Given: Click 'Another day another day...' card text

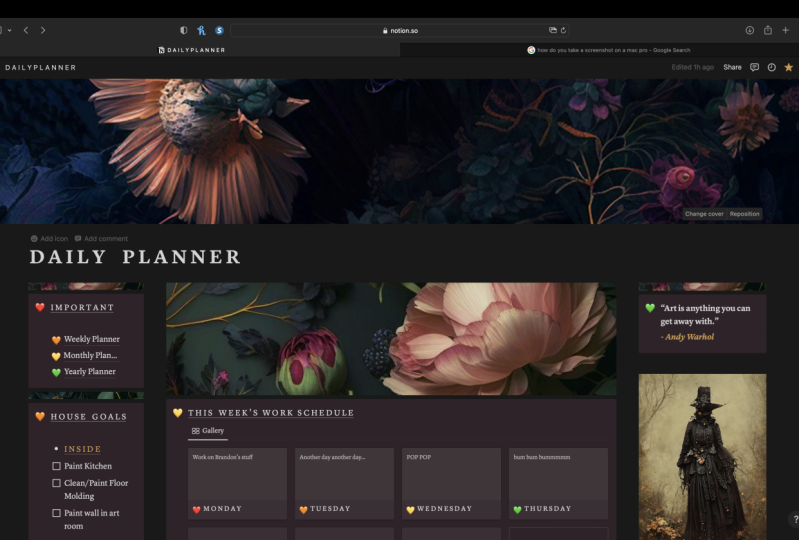Looking at the screenshot, I should point(332,457).
